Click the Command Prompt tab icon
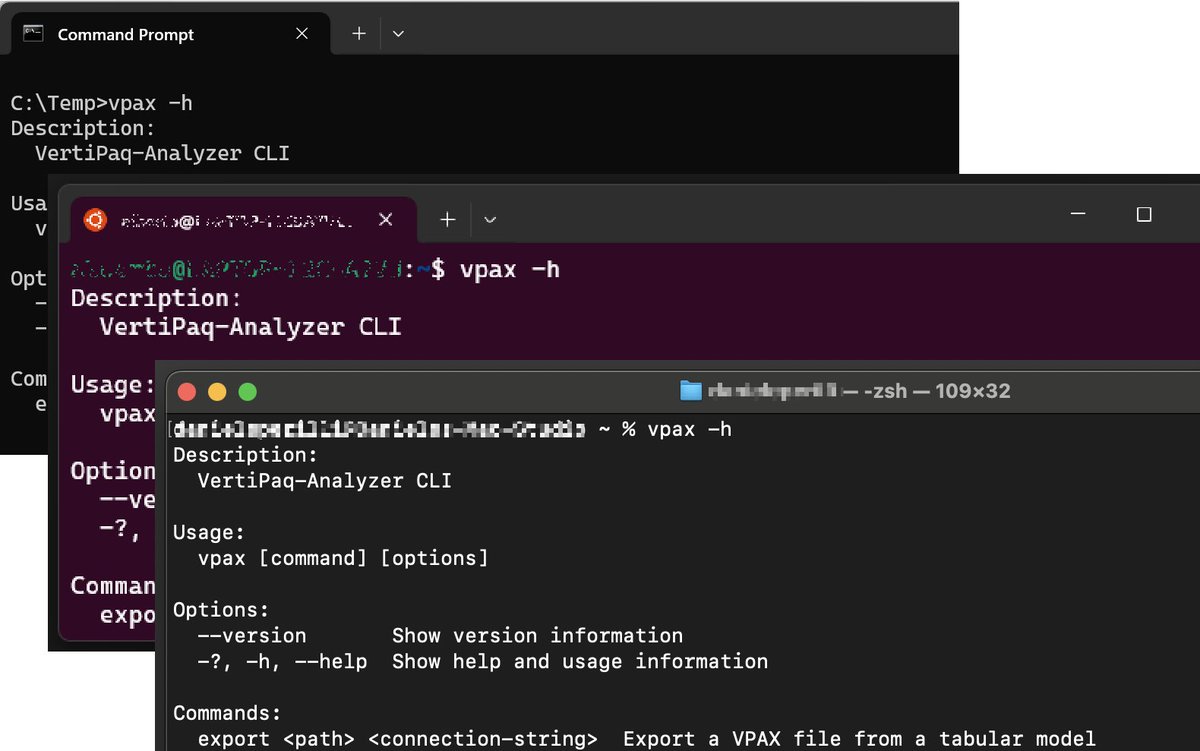The width and height of the screenshot is (1200, 751). click(33, 34)
